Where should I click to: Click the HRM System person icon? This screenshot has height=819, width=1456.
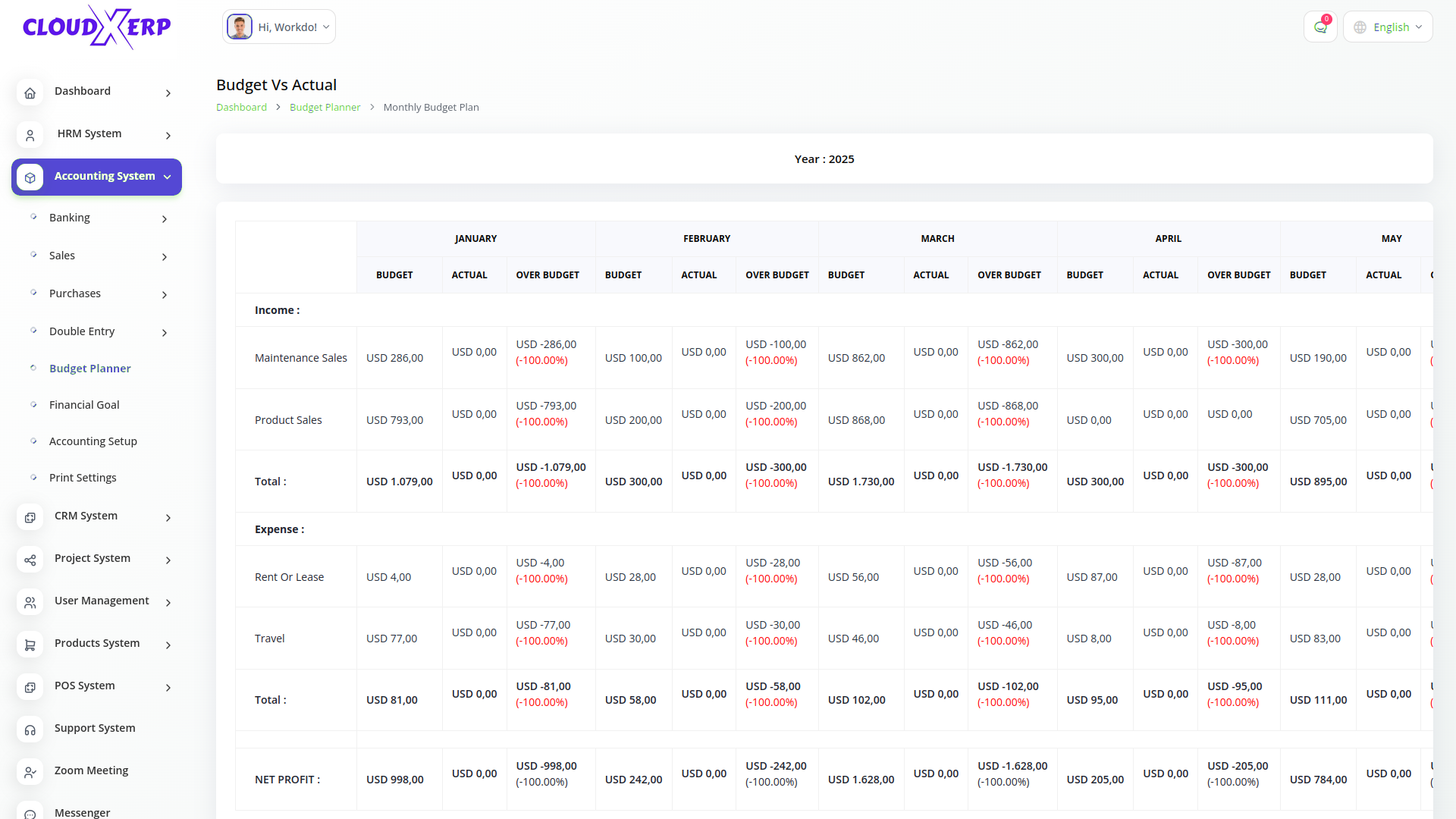click(x=30, y=135)
